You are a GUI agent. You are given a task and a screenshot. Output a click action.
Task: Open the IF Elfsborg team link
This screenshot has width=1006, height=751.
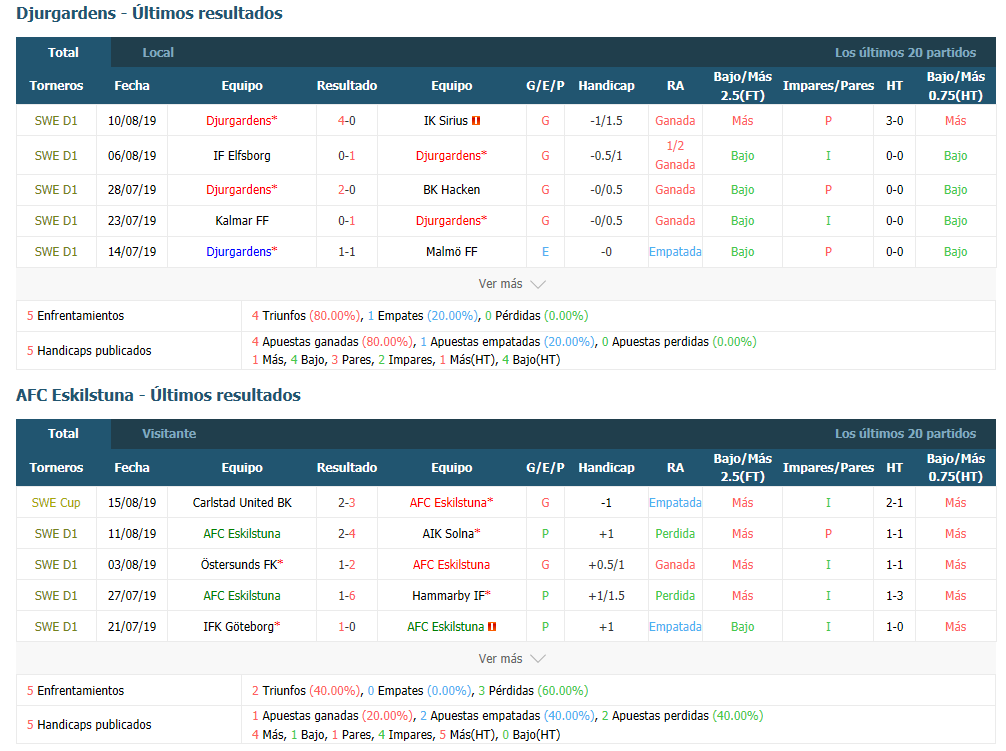click(x=242, y=156)
